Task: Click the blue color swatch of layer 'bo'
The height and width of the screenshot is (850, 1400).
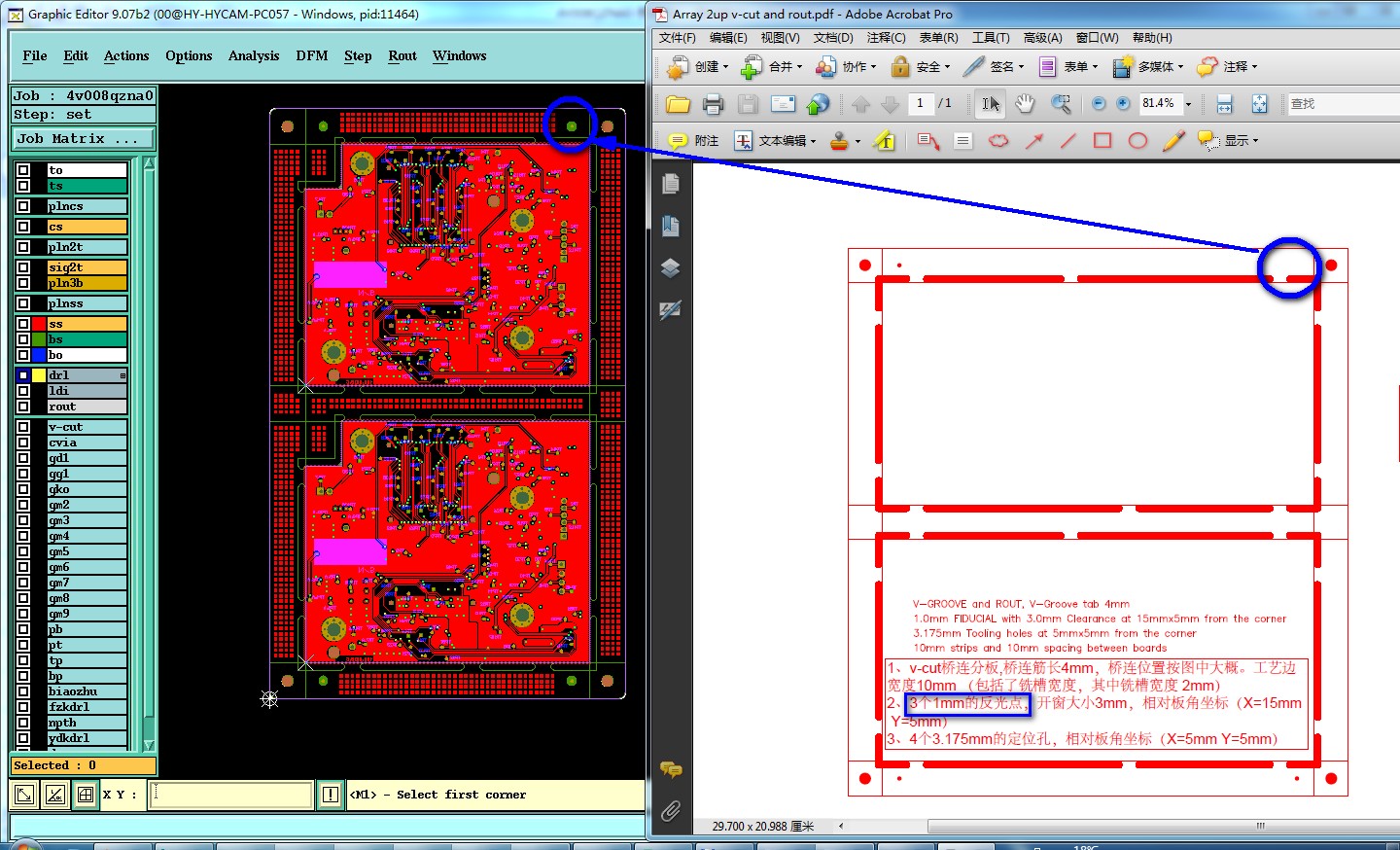Action: (x=39, y=355)
